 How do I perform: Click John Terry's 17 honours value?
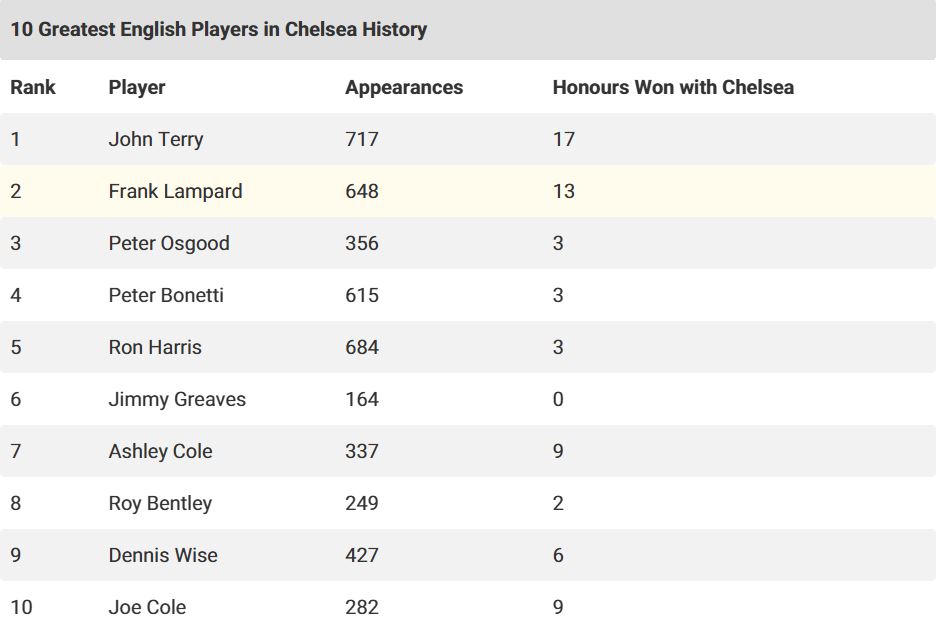564,139
